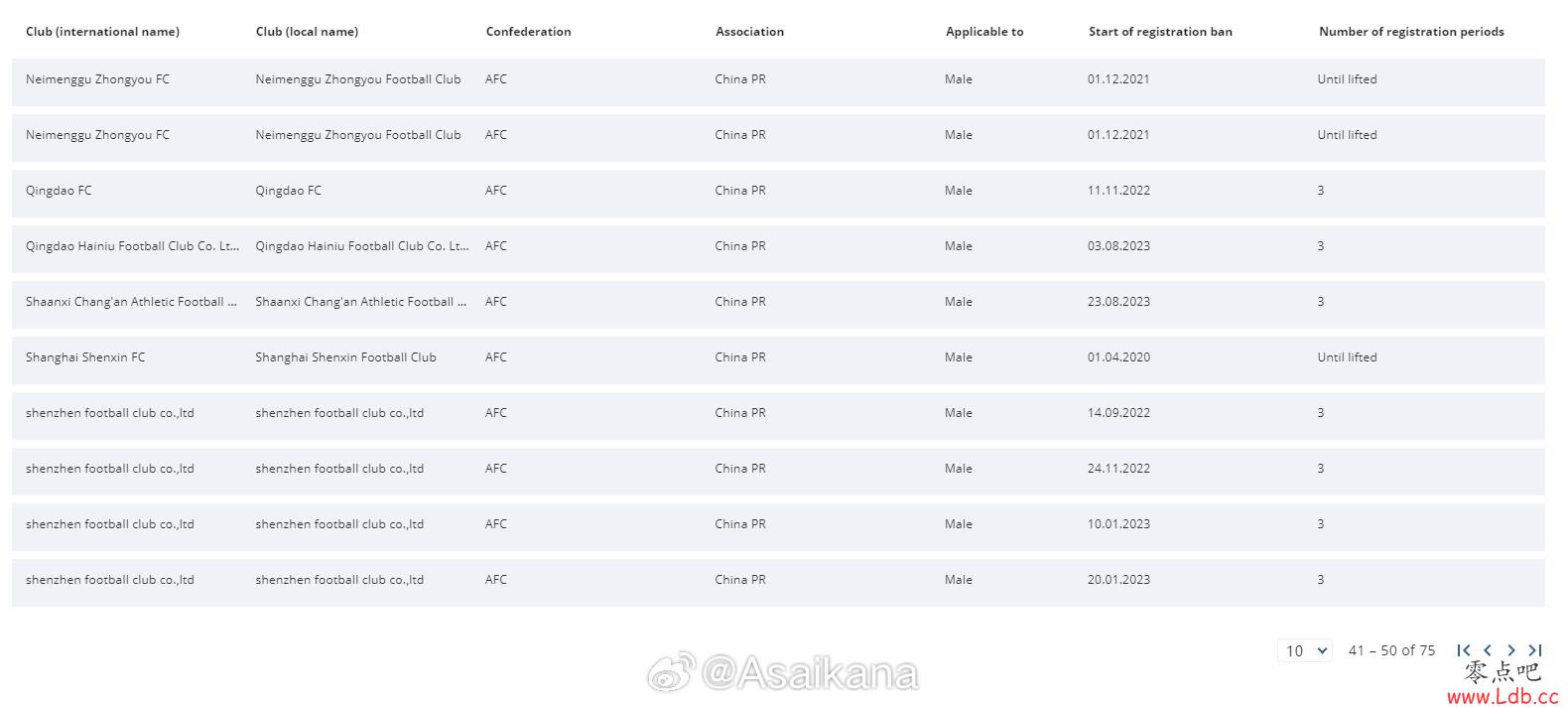Screen dimensions: 1568x707
Task: Click Start of registration ban header
Action: (1160, 32)
